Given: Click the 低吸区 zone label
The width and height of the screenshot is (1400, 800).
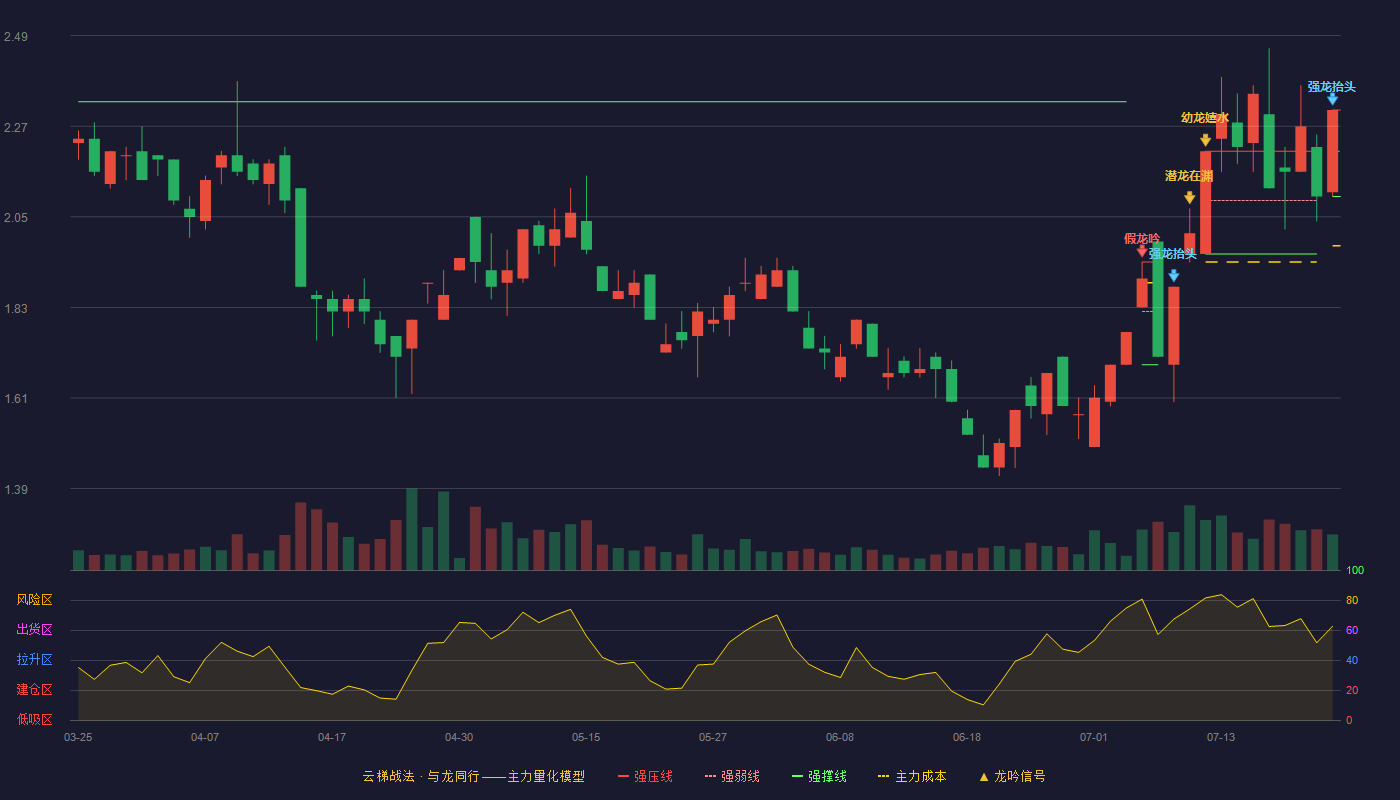Looking at the screenshot, I should [x=35, y=719].
